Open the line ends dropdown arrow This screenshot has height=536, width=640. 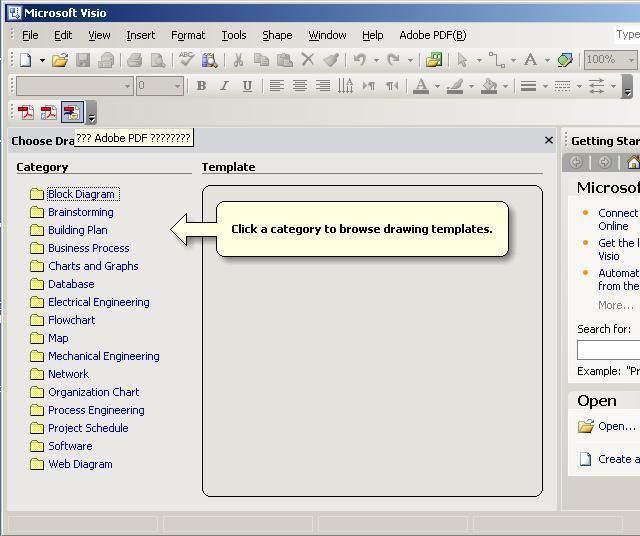click(x=613, y=86)
